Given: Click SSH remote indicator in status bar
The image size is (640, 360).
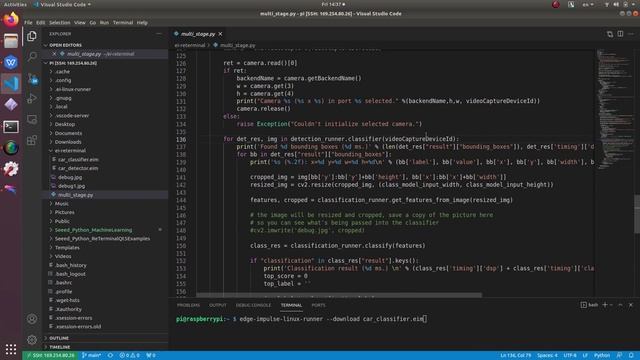Looking at the screenshot, I should pyautogui.click(x=50, y=356).
